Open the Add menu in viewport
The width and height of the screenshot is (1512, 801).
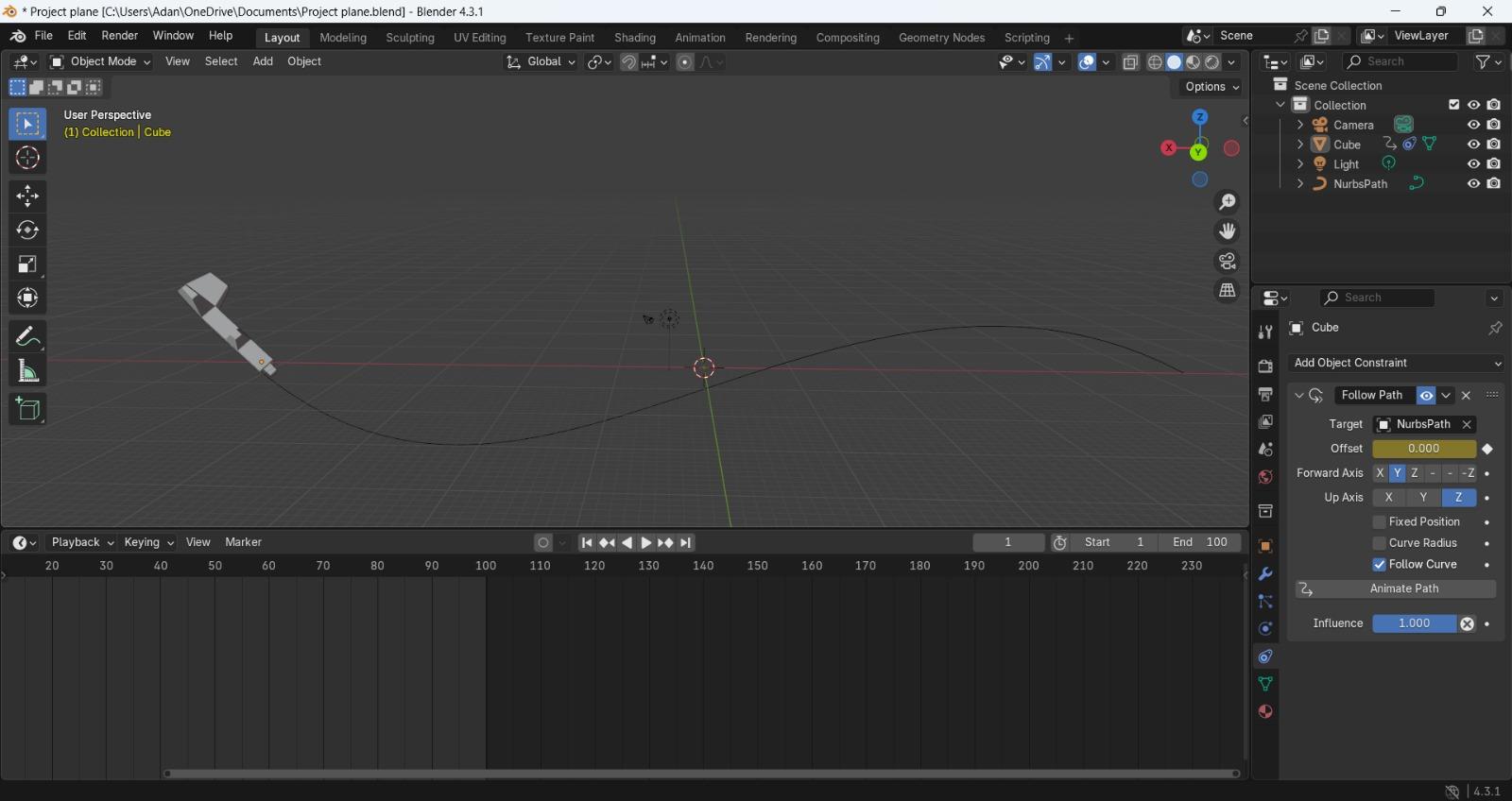(263, 61)
